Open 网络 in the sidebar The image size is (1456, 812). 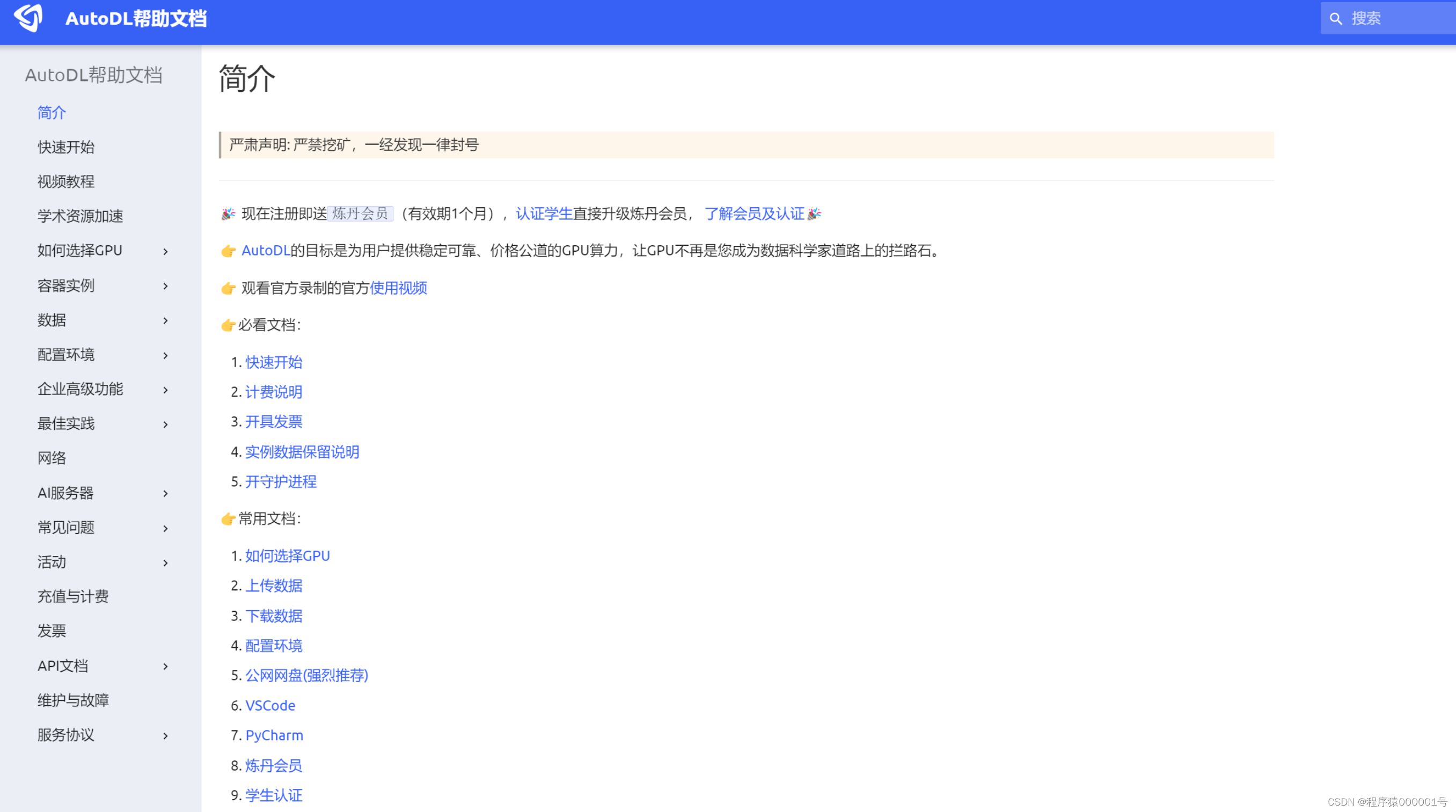[52, 458]
